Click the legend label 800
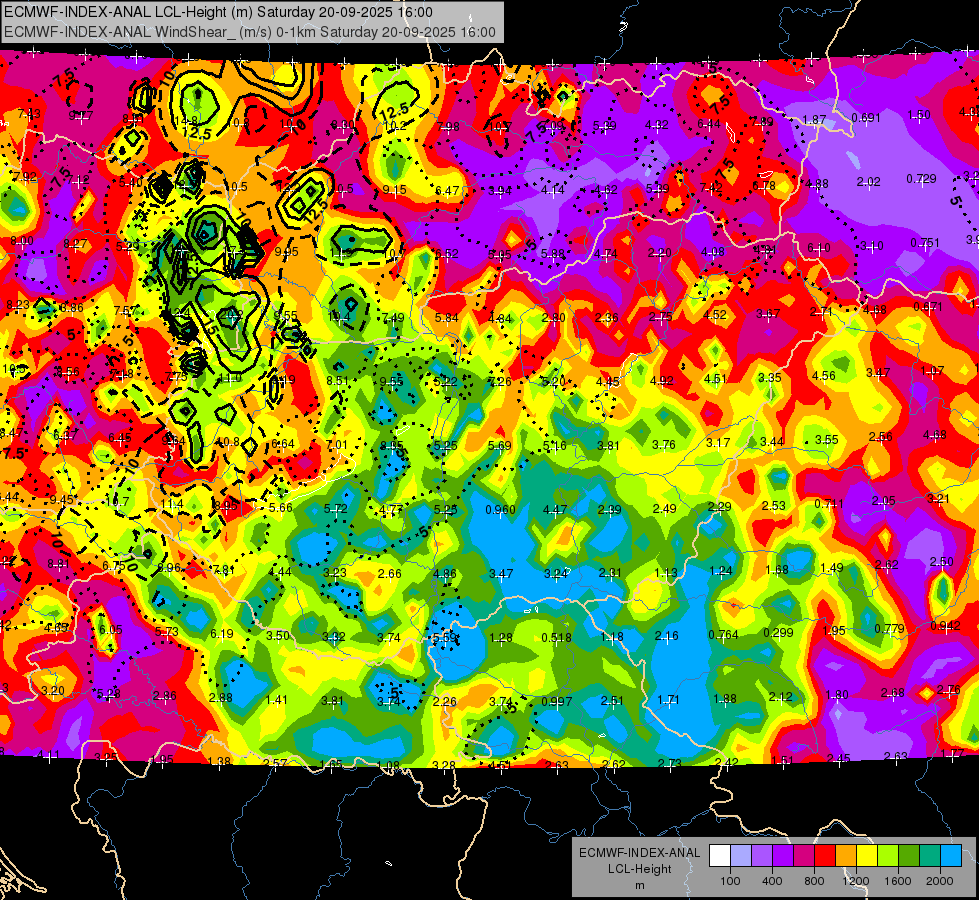The width and height of the screenshot is (979, 900). (814, 881)
